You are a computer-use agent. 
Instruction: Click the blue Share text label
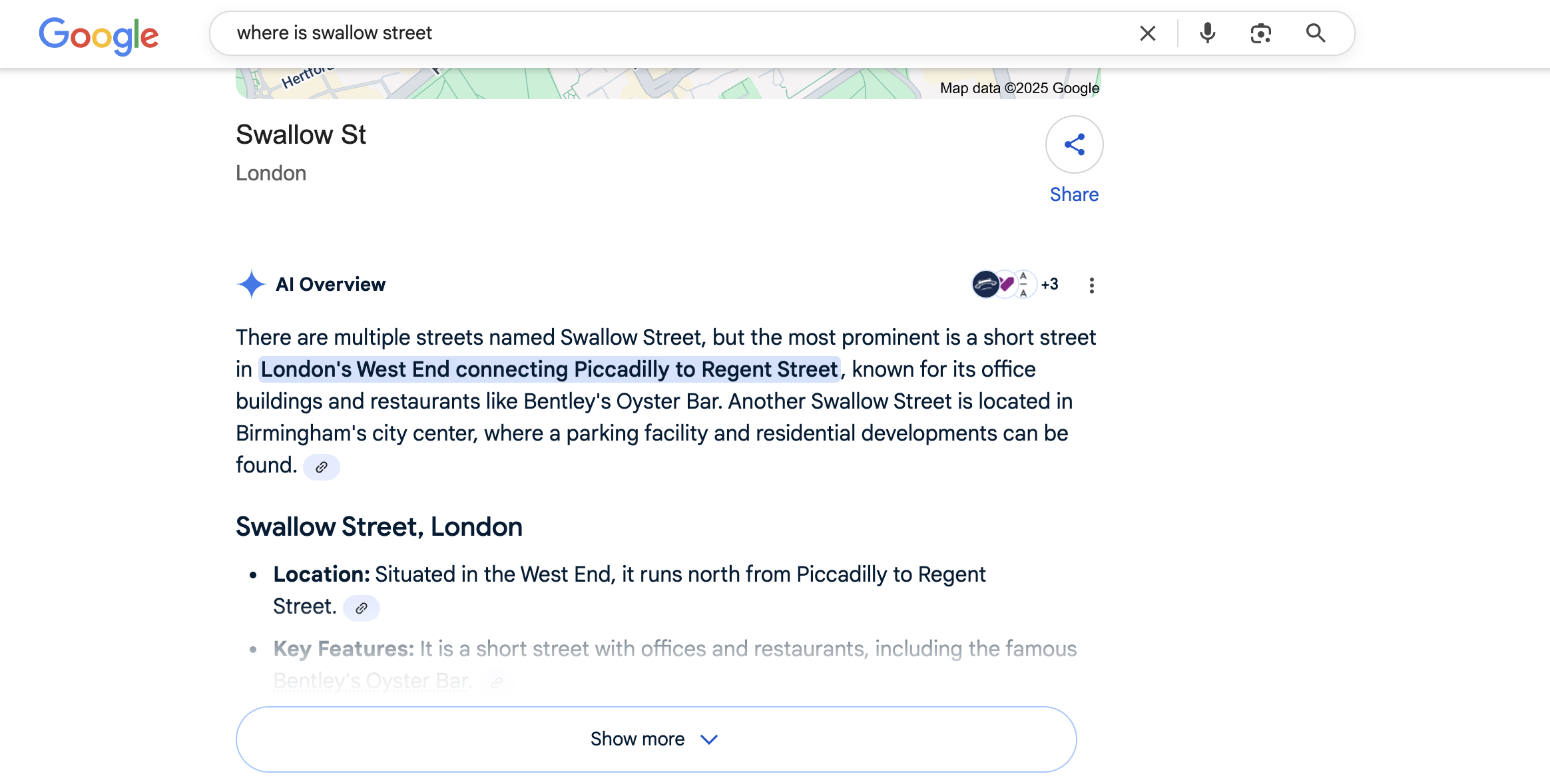coord(1074,194)
